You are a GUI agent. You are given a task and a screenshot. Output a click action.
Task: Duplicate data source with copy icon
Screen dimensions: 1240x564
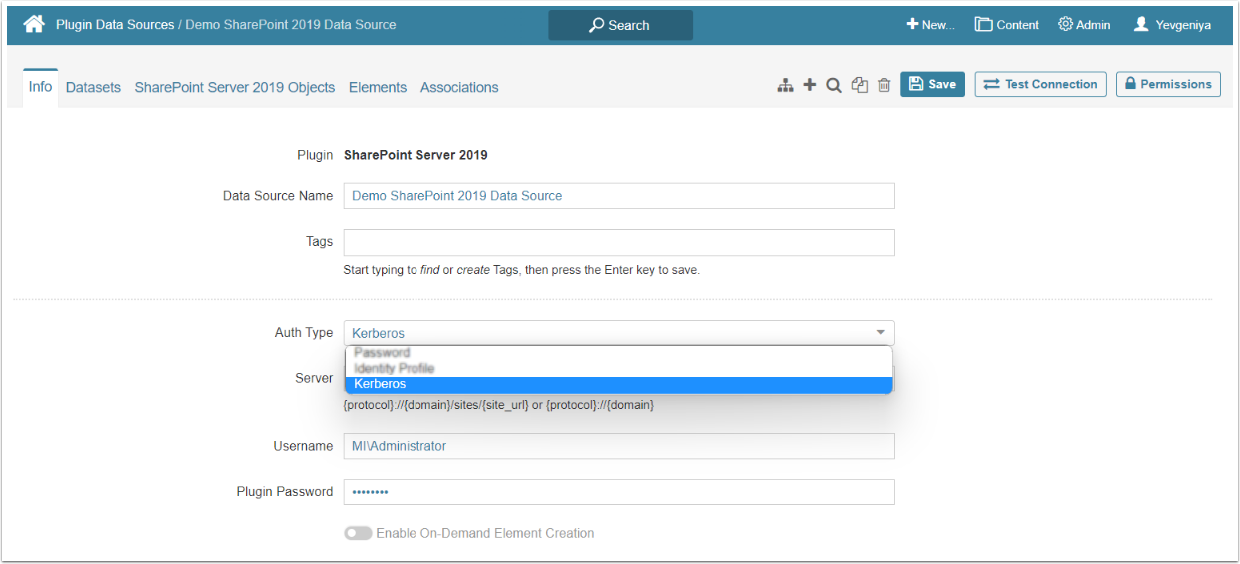pos(860,86)
